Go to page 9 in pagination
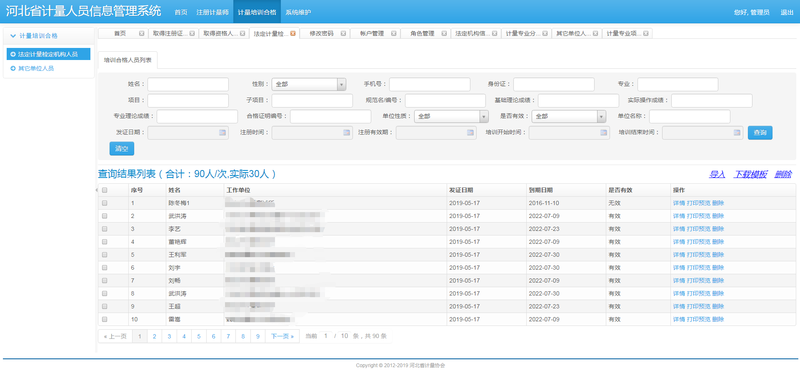This screenshot has width=800, height=373. pyautogui.click(x=258, y=336)
